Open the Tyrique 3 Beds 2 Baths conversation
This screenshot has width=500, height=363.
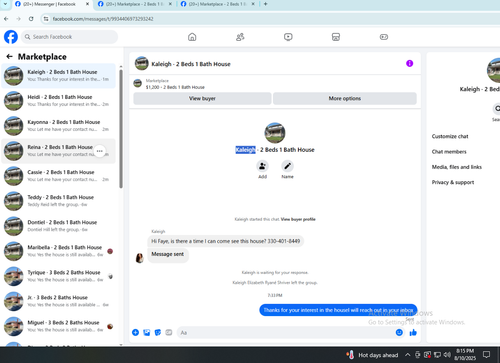coord(59,276)
